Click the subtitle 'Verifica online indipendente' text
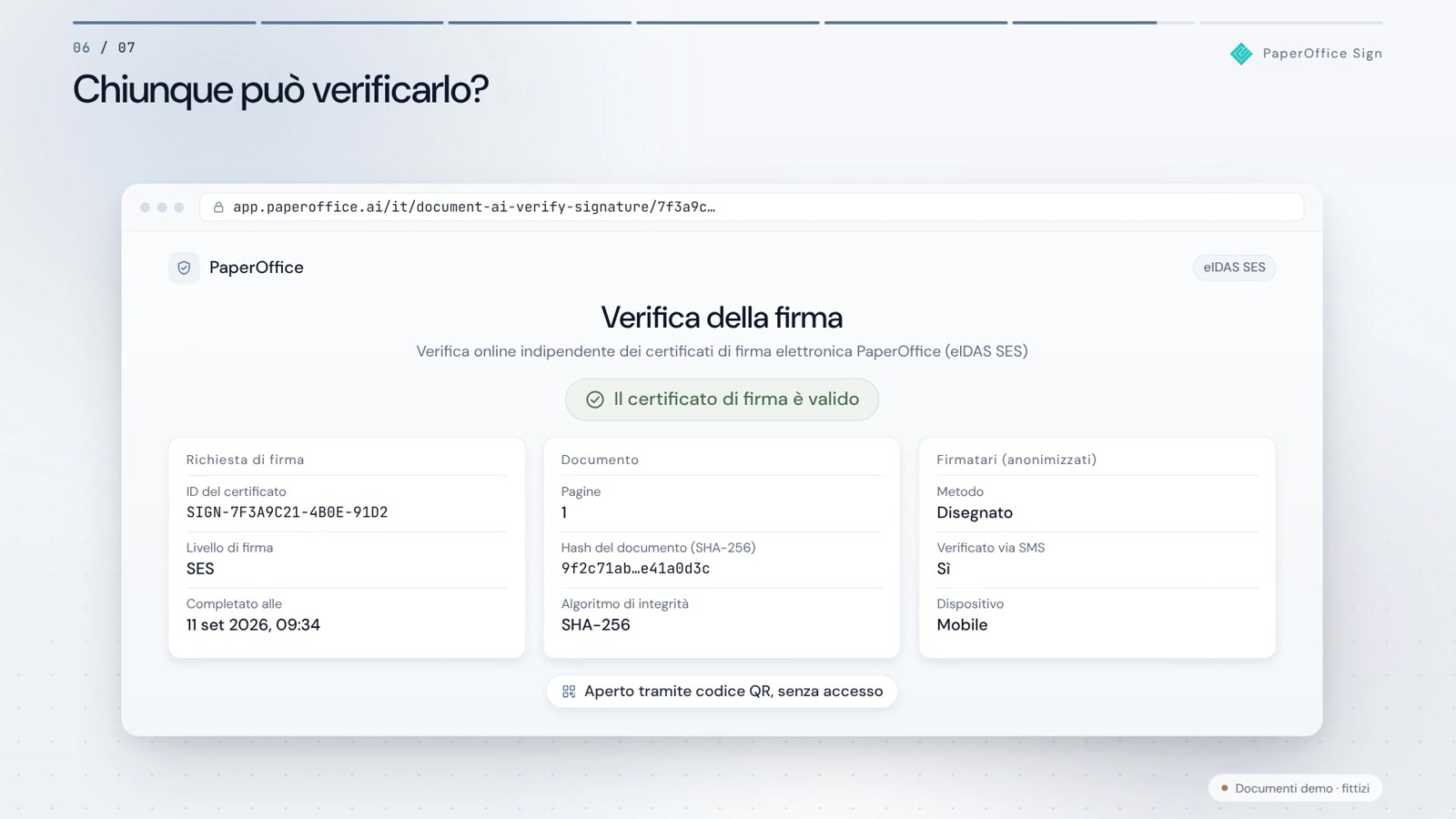This screenshot has width=1456, height=819. [x=722, y=351]
